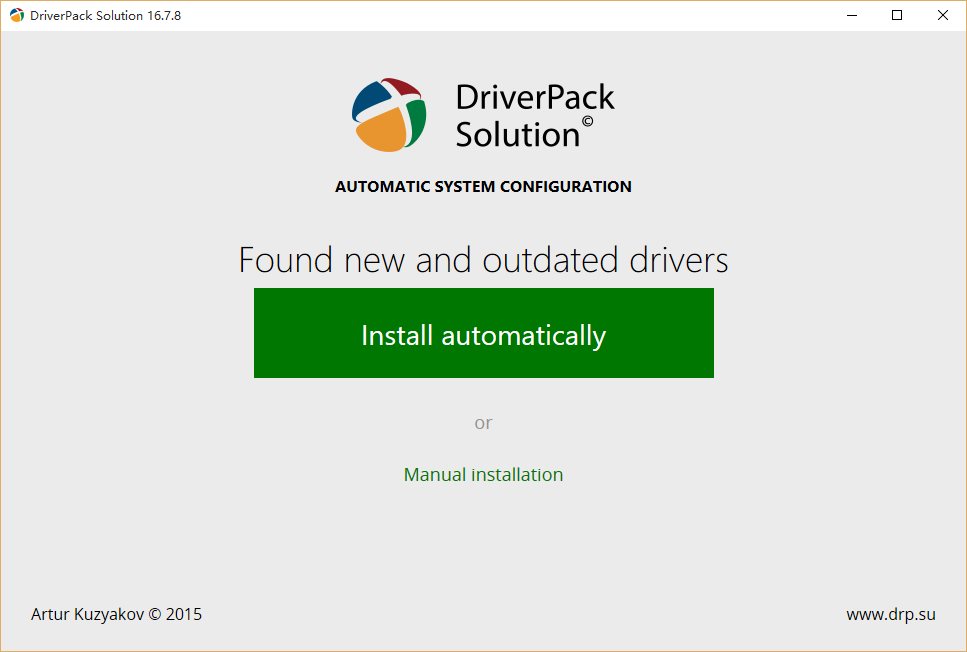The width and height of the screenshot is (967, 652).
Task: Click the copyright symbol beside the Solution wordmark
Action: pos(587,122)
